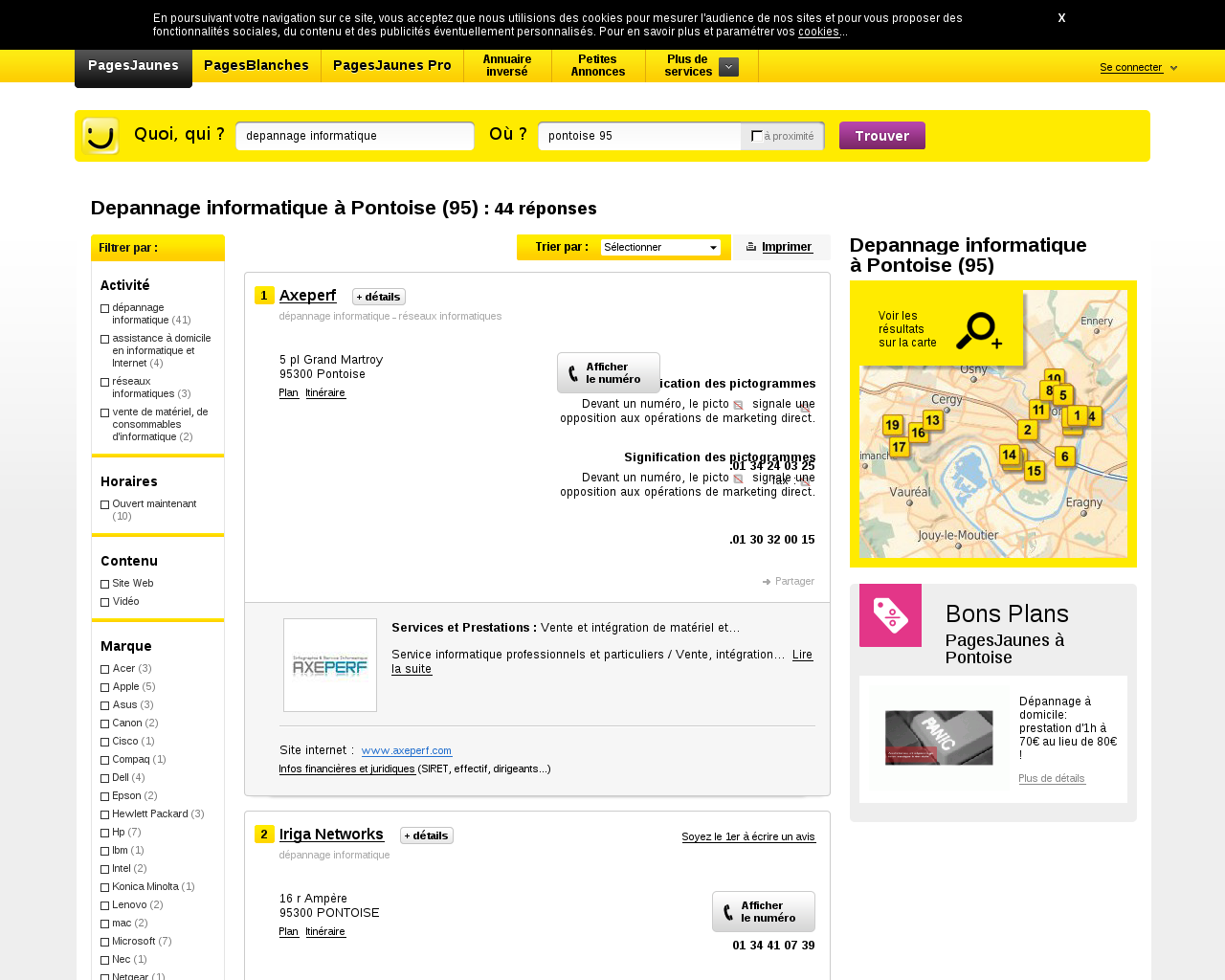The height and width of the screenshot is (980, 1225).
Task: Click the Axeperf company logo thumbnail
Action: [x=330, y=665]
